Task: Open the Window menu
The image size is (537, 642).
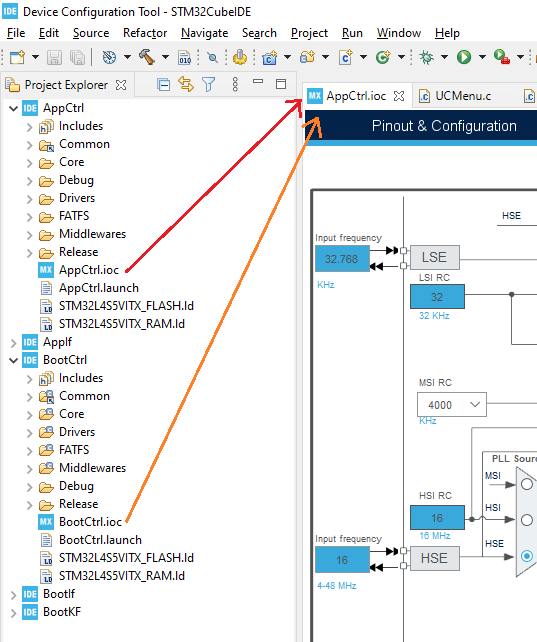Action: coord(399,33)
